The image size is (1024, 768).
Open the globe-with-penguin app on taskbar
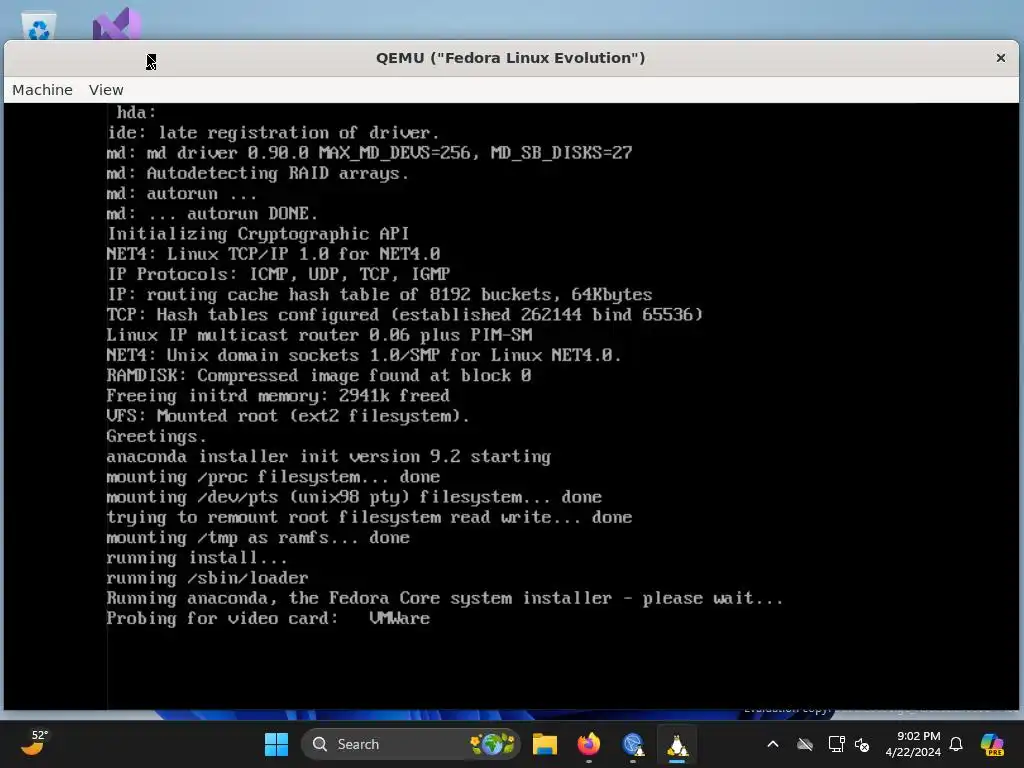click(633, 744)
